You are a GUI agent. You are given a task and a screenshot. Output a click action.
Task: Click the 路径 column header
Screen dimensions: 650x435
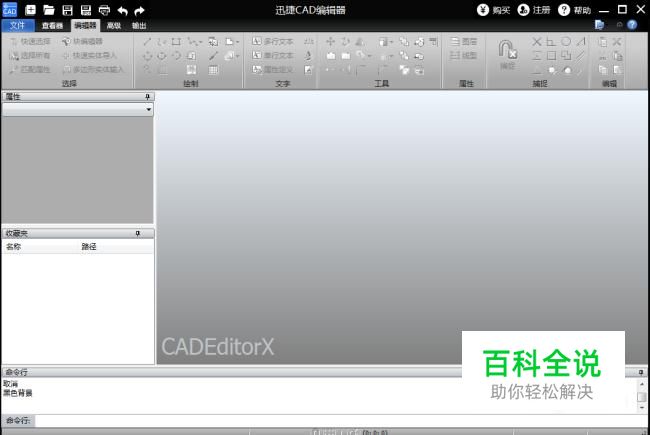(x=89, y=247)
